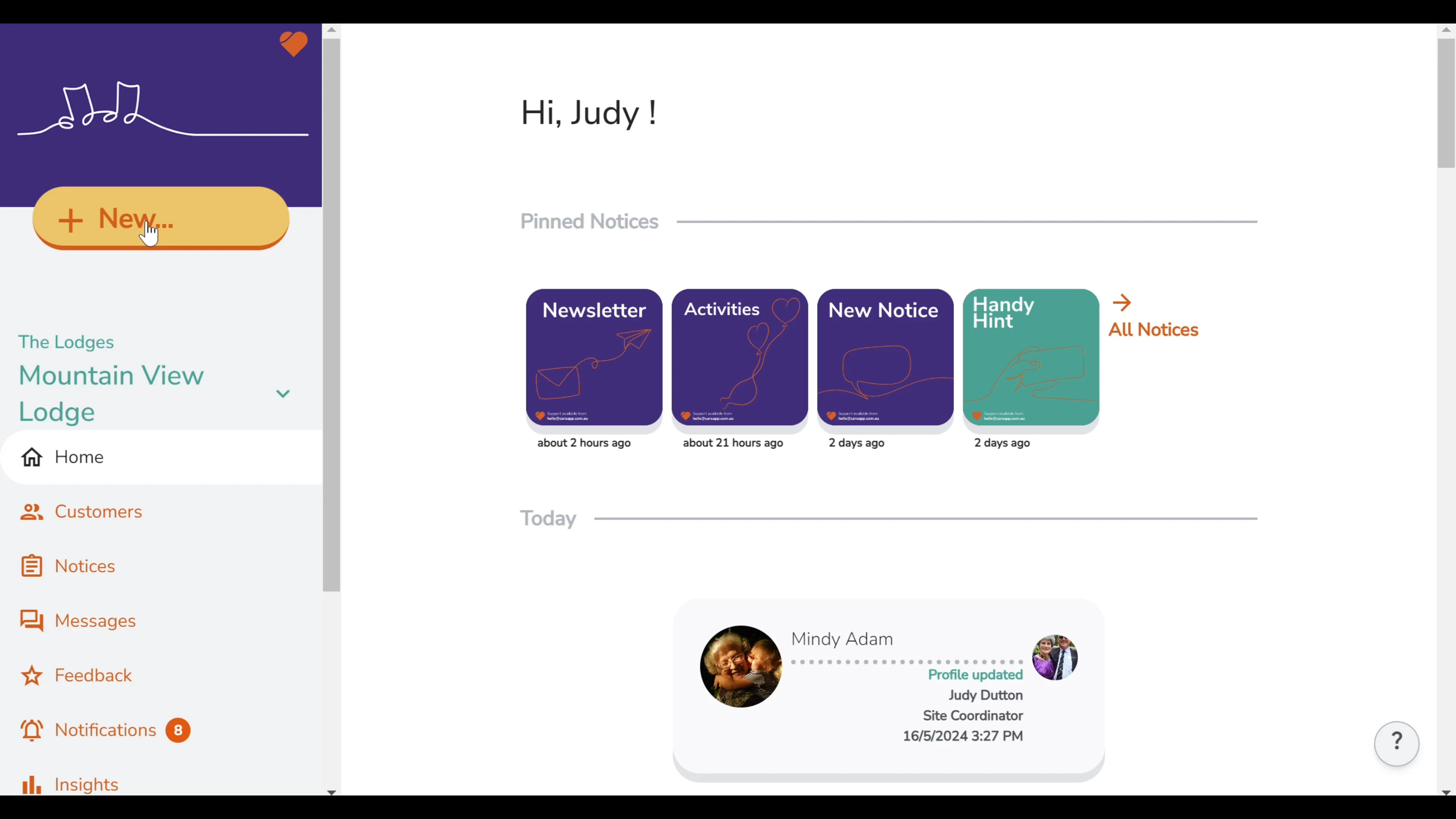Click the orange heart logo icon
Viewport: 1456px width, 819px height.
tap(293, 44)
